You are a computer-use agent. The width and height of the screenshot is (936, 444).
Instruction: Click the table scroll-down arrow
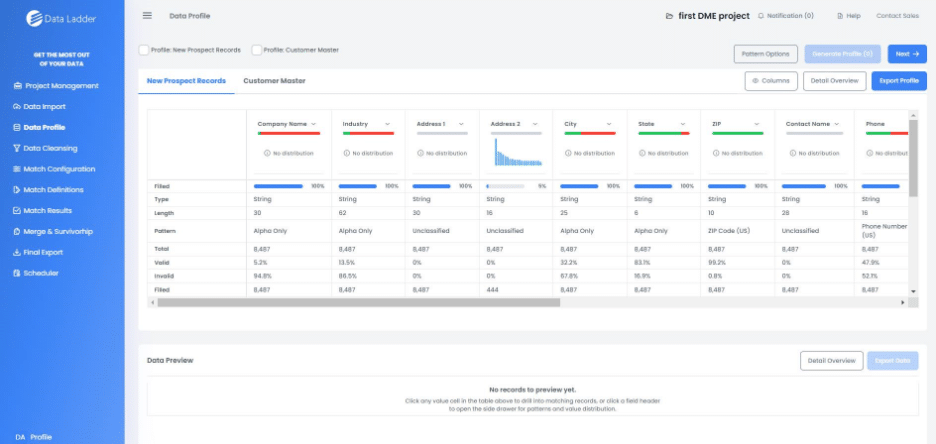tap(913, 291)
